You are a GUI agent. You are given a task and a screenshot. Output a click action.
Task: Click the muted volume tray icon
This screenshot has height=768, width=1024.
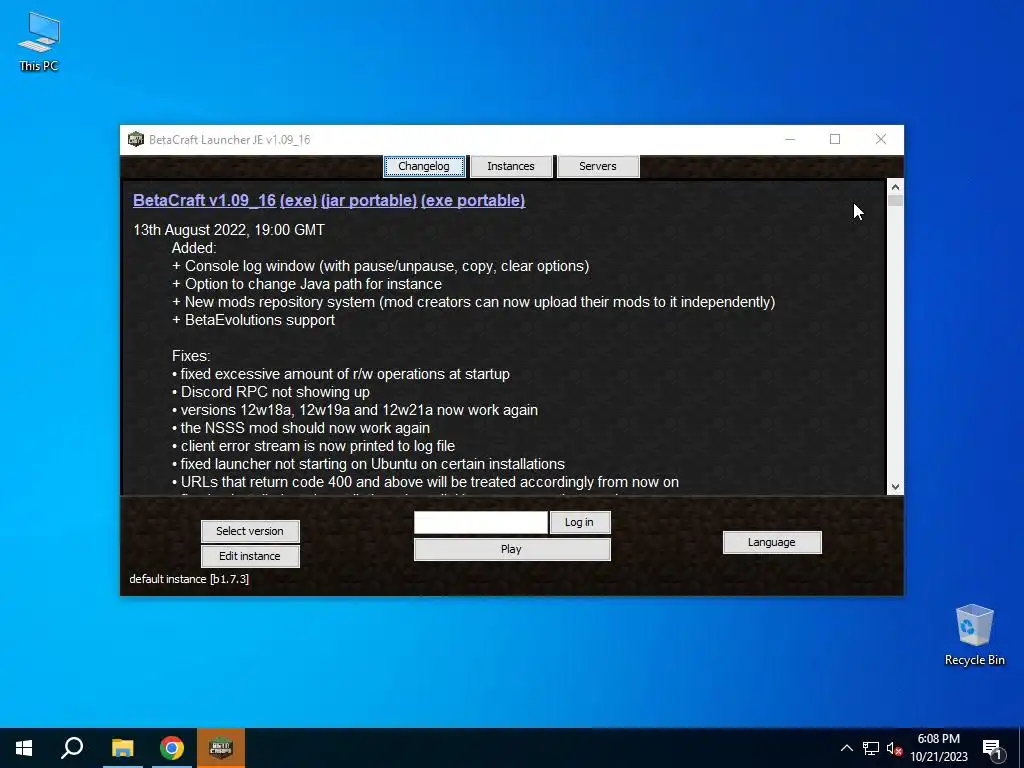pos(894,748)
